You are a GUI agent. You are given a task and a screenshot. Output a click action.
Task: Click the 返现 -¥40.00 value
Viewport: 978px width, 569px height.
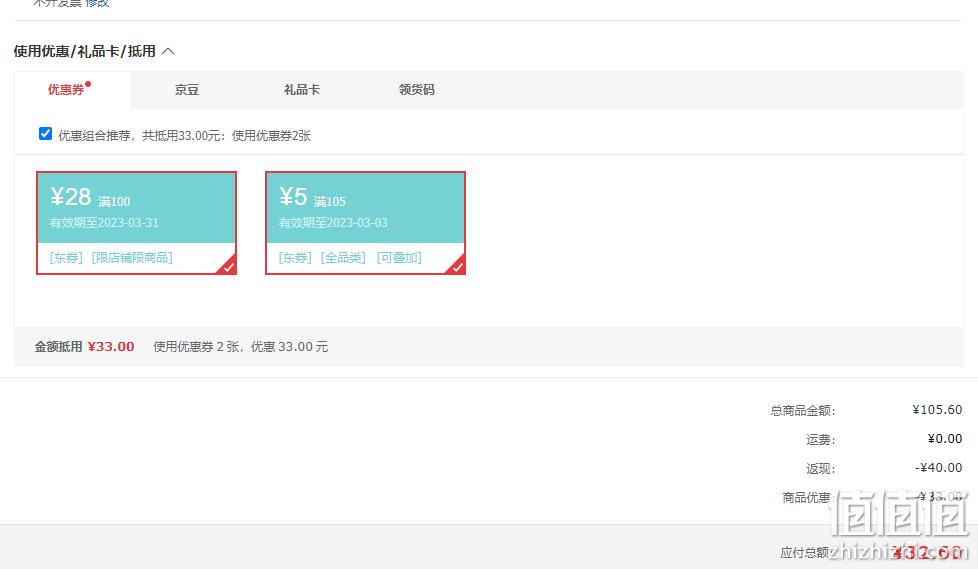point(939,467)
